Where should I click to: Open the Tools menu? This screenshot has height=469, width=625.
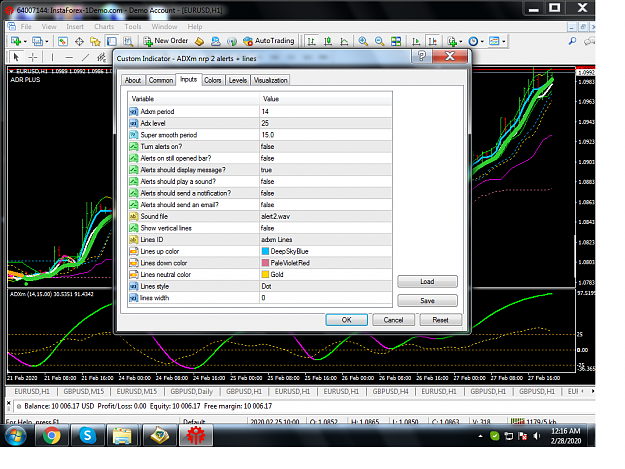133,27
